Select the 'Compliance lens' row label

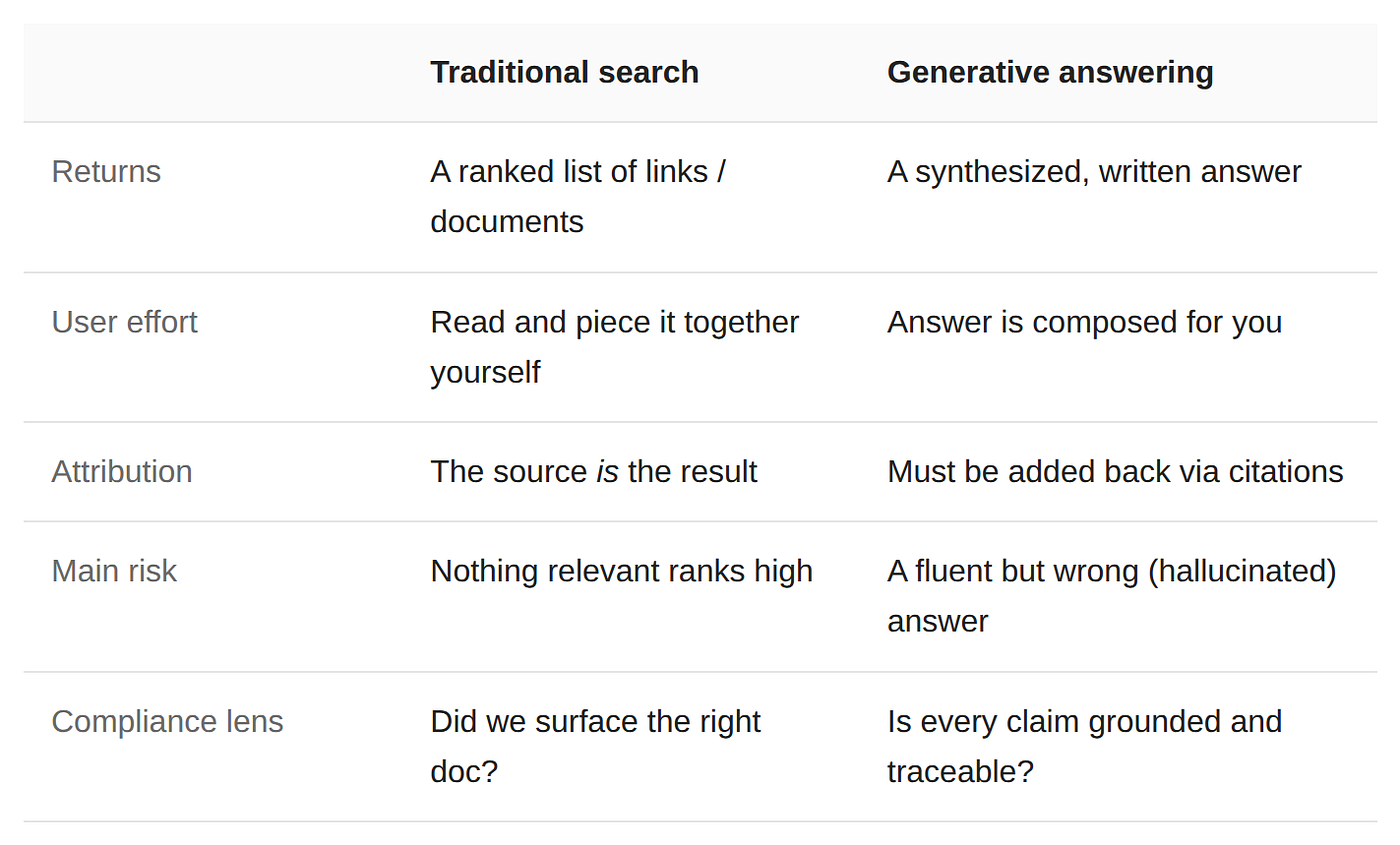[167, 721]
